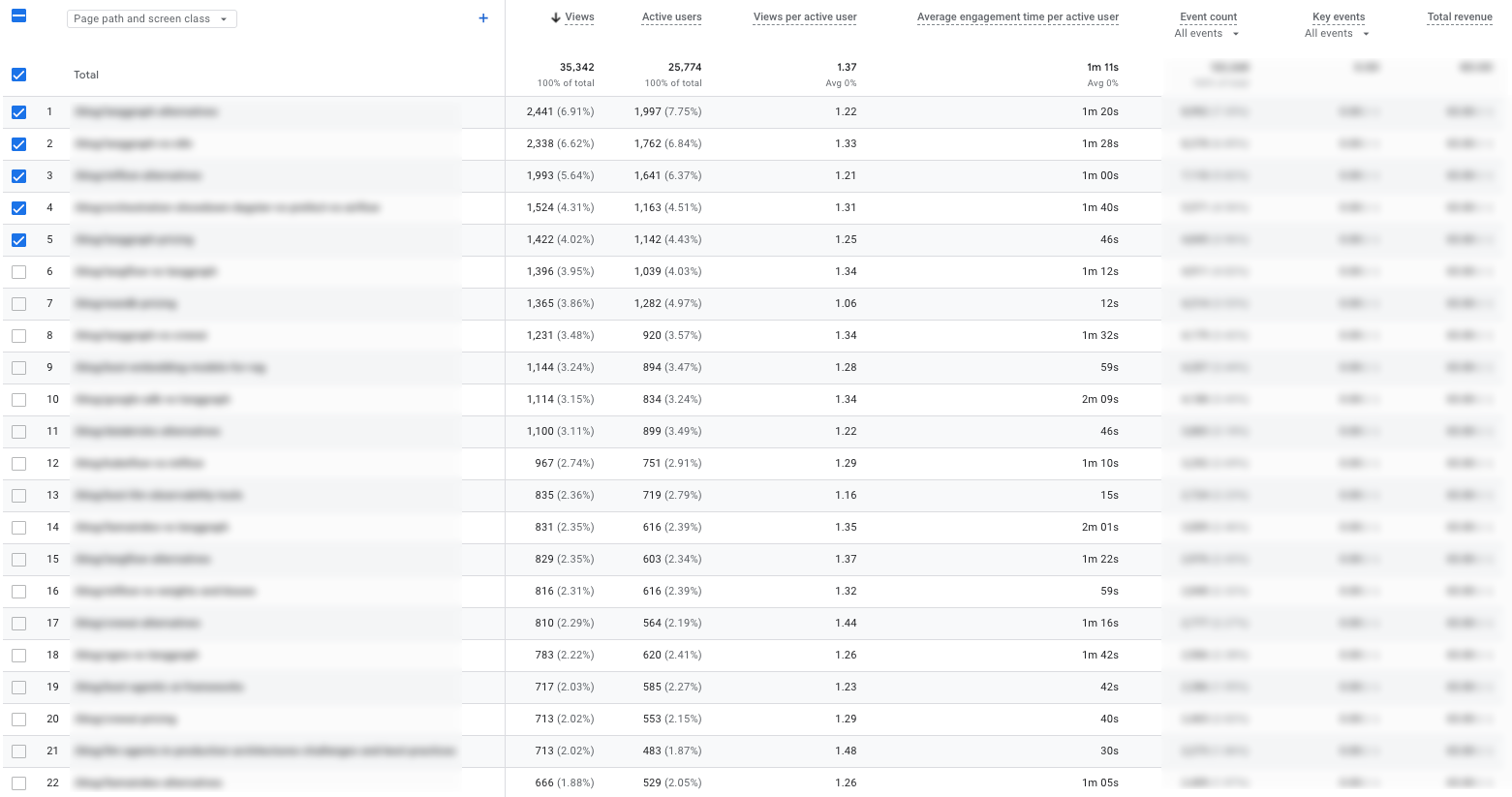Sort by Active users column header
Viewport: 1512px width, 797px height.
tap(671, 17)
